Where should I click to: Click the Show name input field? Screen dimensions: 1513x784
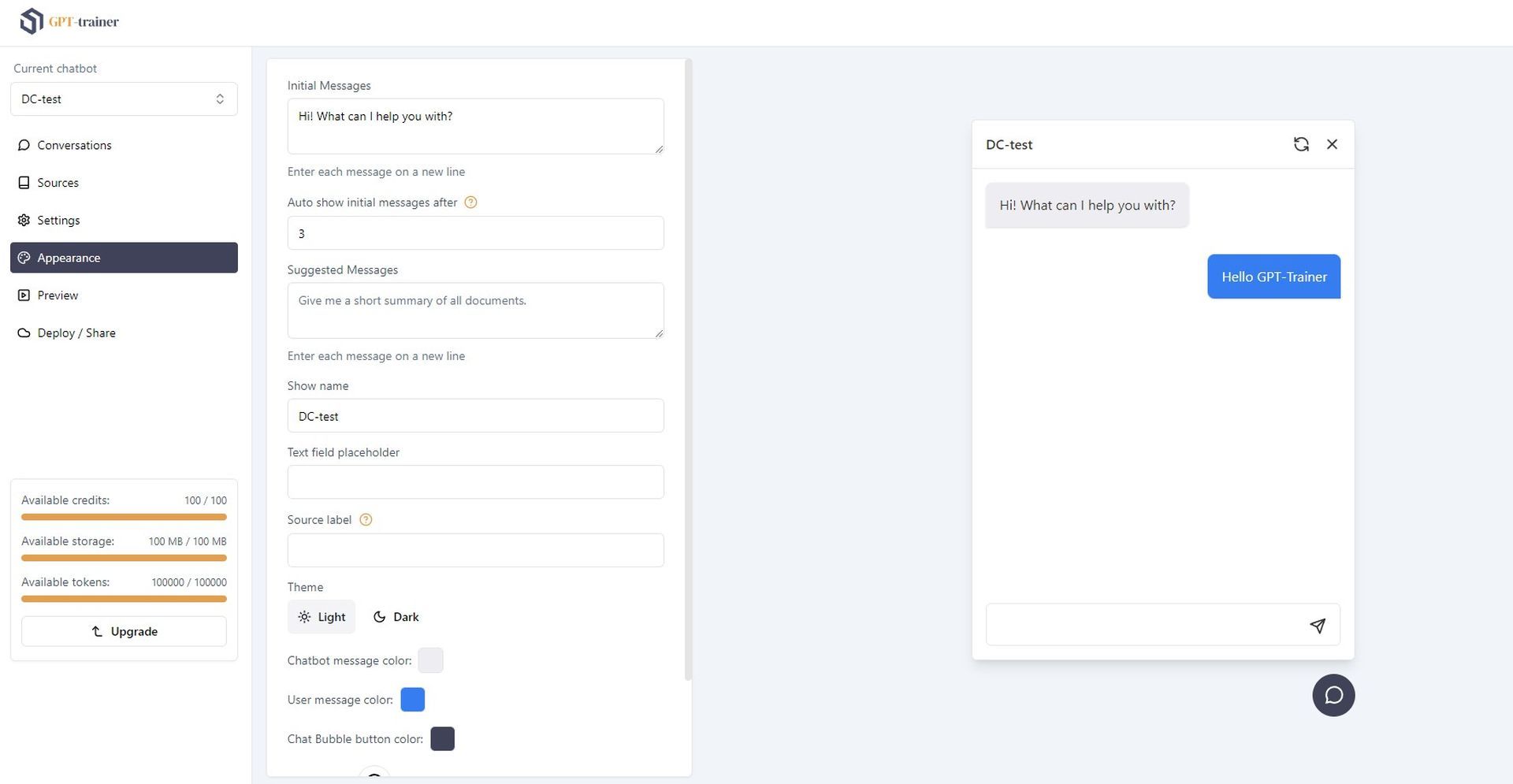(475, 415)
